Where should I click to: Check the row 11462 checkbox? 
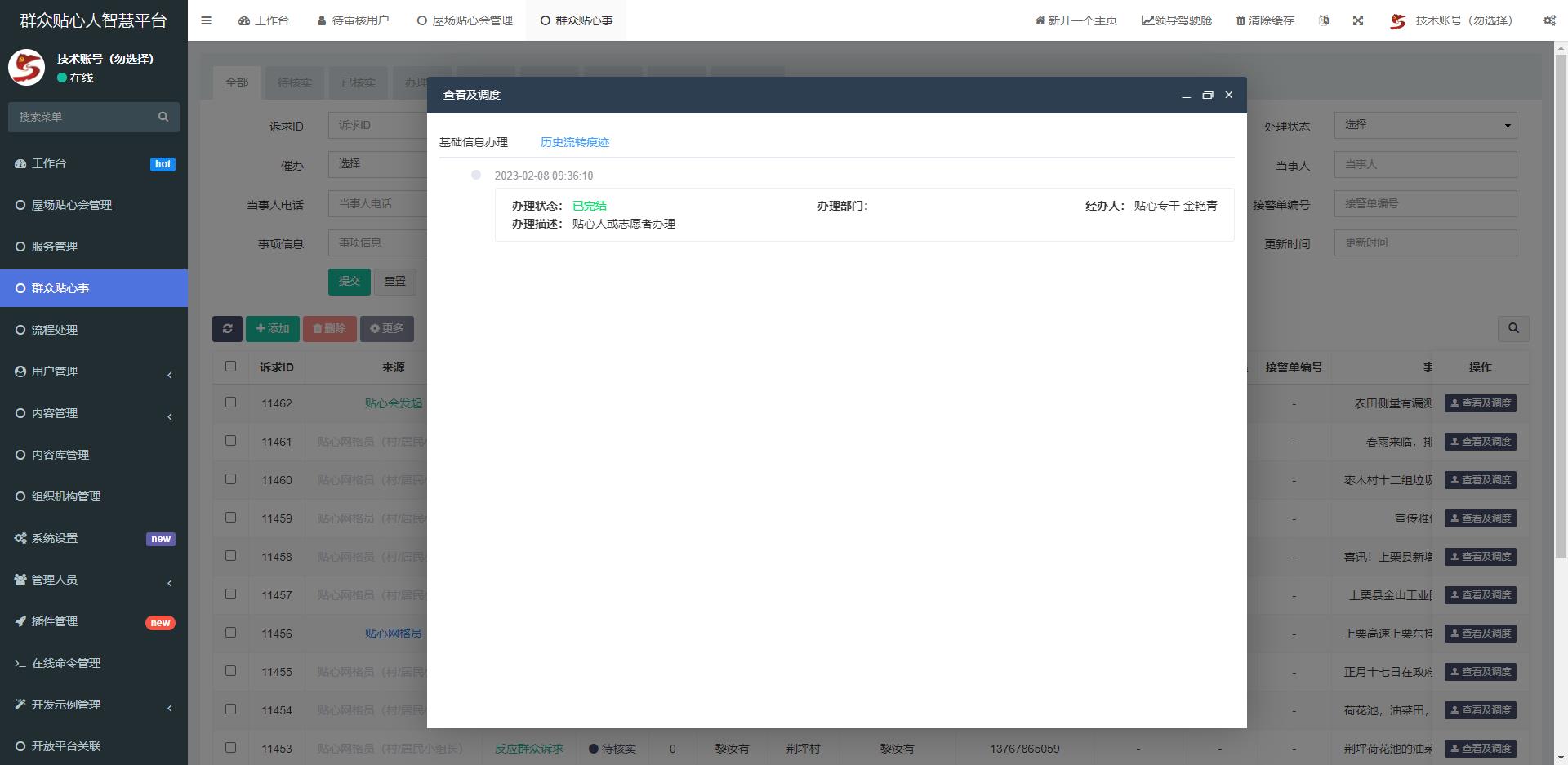pos(230,403)
